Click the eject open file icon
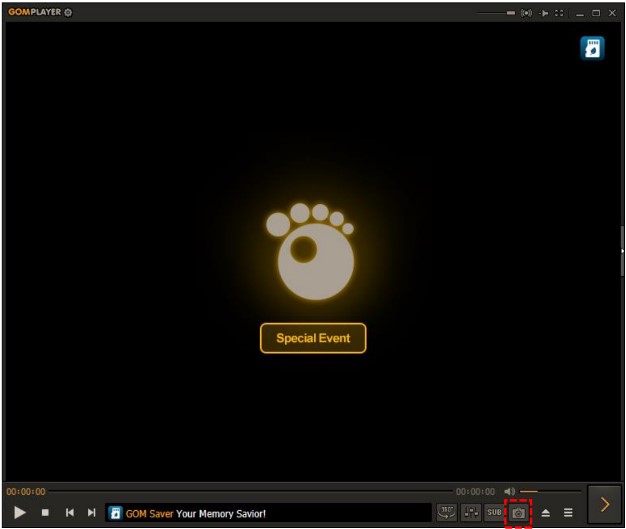 tap(546, 512)
